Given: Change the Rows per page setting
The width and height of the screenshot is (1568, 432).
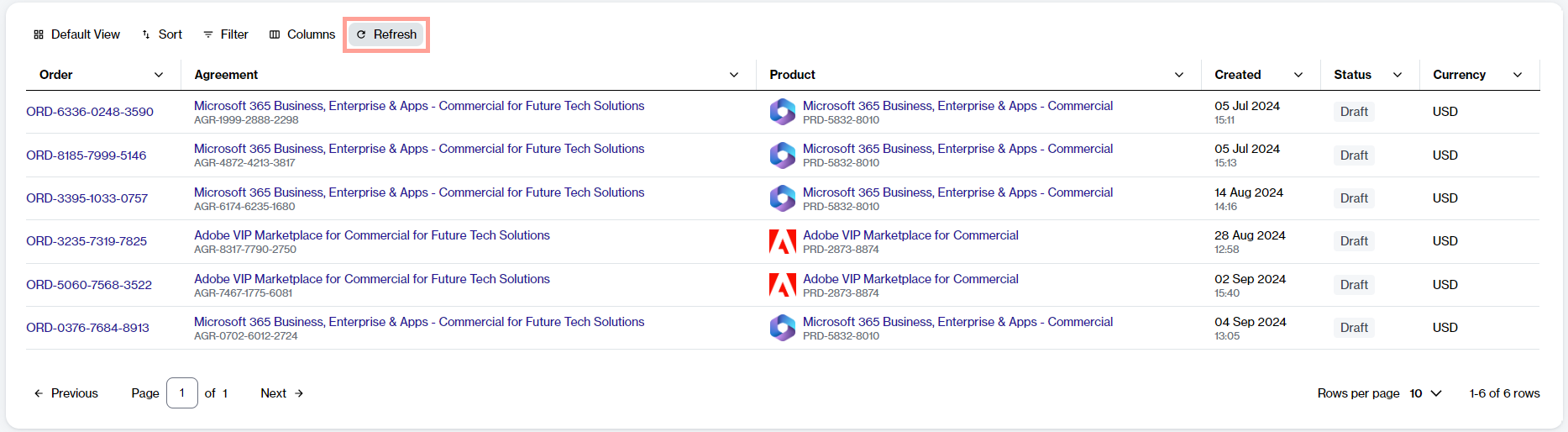Looking at the screenshot, I should click(1425, 393).
